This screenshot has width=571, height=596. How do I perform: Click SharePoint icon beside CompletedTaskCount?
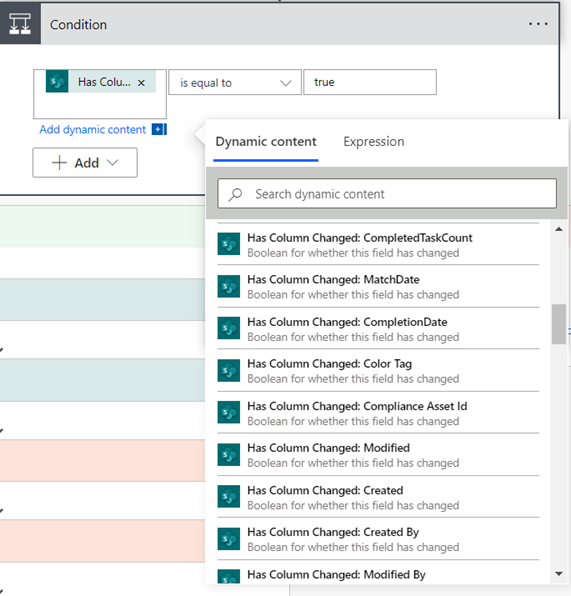[228, 244]
